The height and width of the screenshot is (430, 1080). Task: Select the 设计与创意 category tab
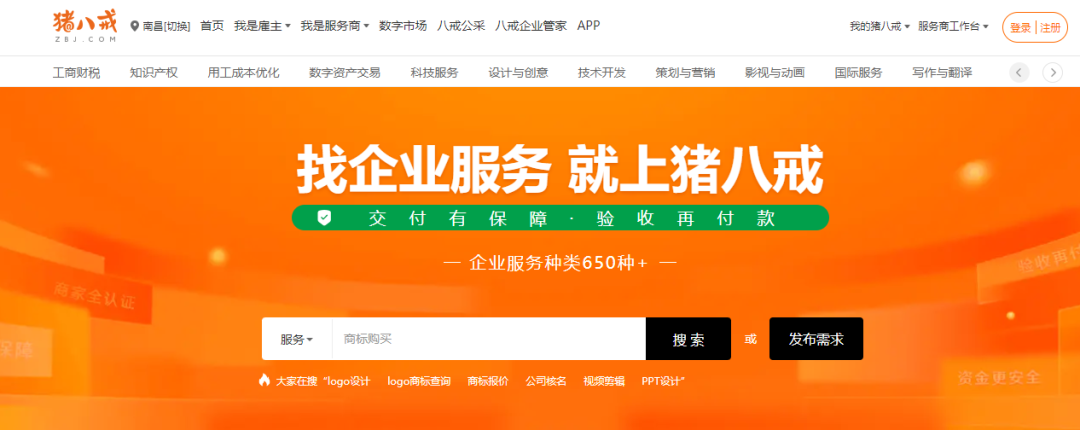[x=518, y=72]
